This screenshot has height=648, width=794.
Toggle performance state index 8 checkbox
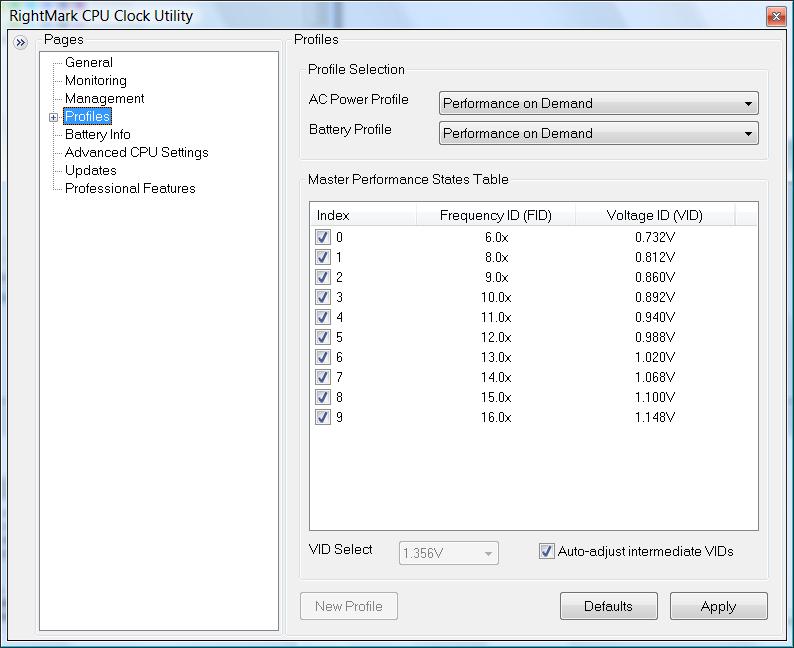coord(323,397)
